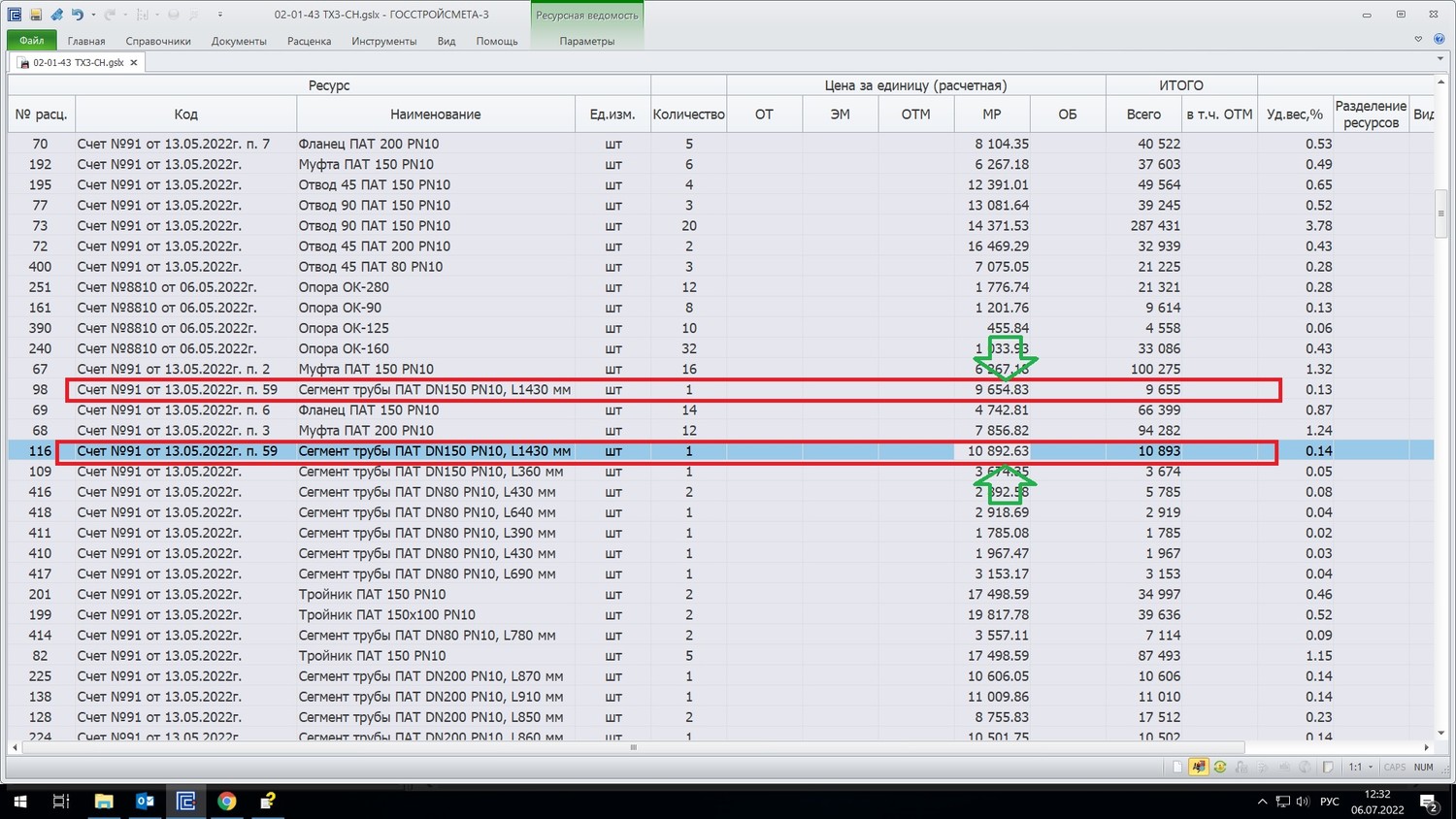Viewport: 1456px width, 819px height.
Task: Open the question-mark notepad app on the taskbar
Action: click(268, 802)
